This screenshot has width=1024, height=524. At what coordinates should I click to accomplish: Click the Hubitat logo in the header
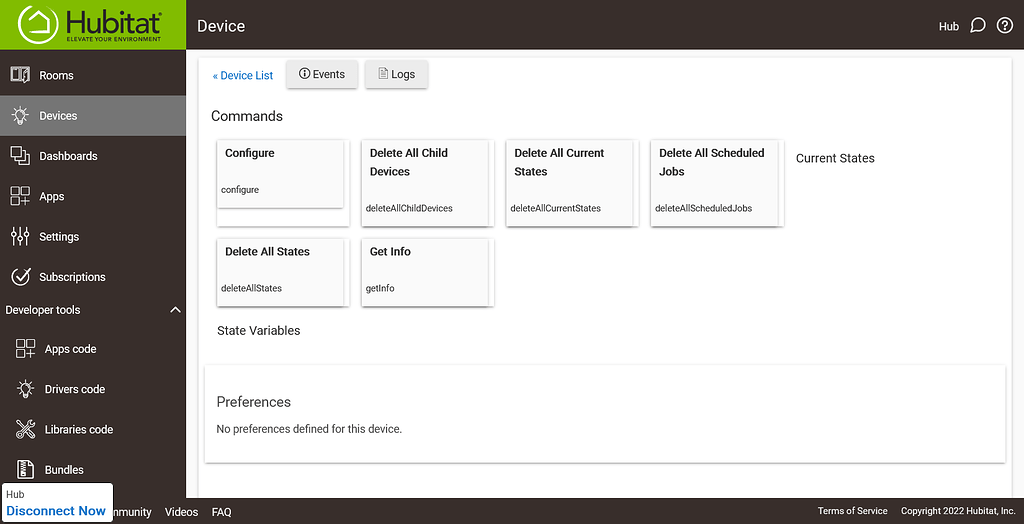[x=92, y=25]
